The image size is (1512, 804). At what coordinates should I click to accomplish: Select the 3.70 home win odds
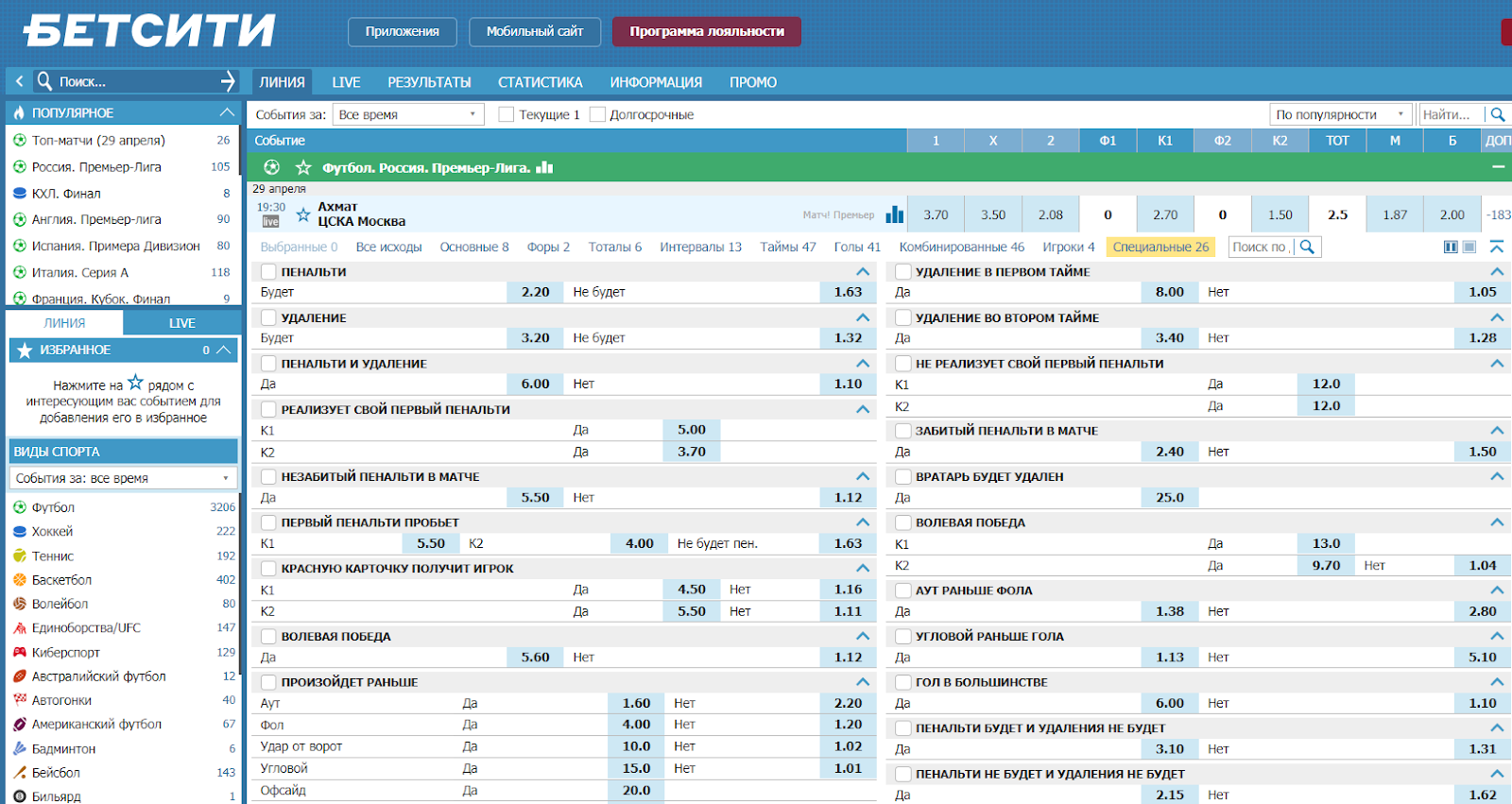click(x=936, y=214)
